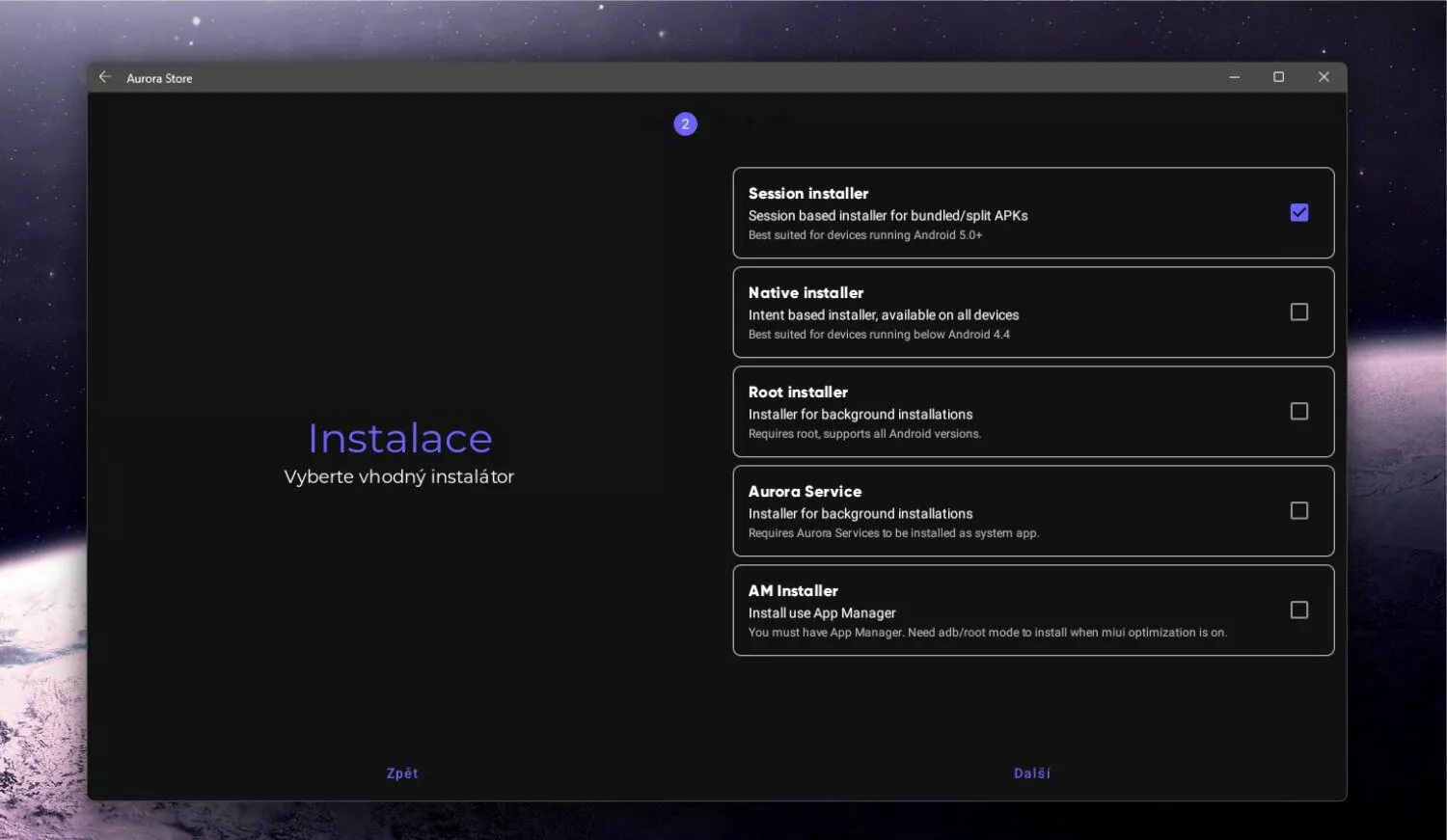Choose the Session installer card title
This screenshot has height=840, width=1447.
coord(808,193)
